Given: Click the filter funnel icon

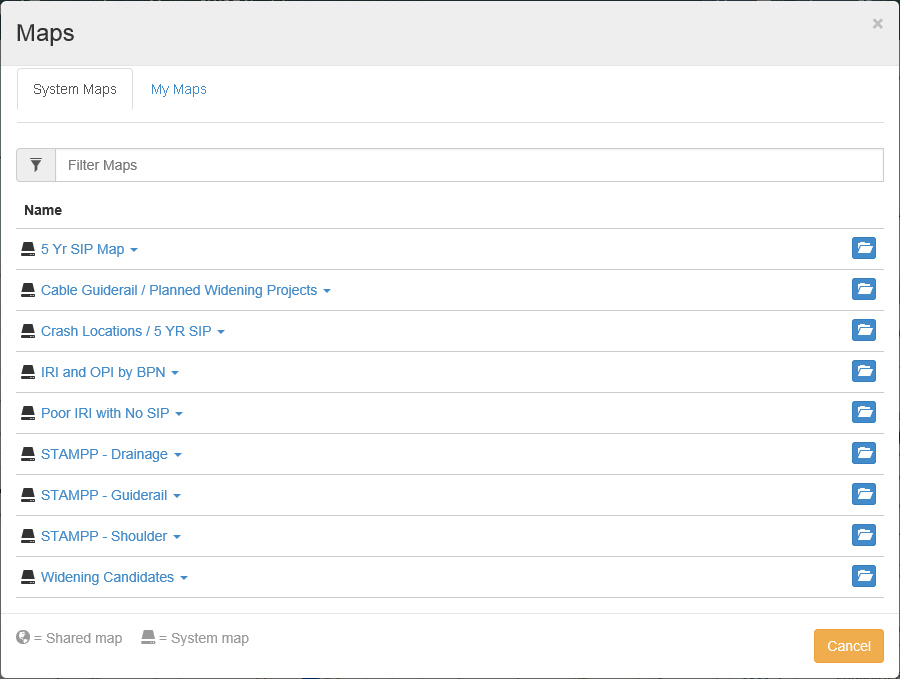Looking at the screenshot, I should [x=36, y=165].
